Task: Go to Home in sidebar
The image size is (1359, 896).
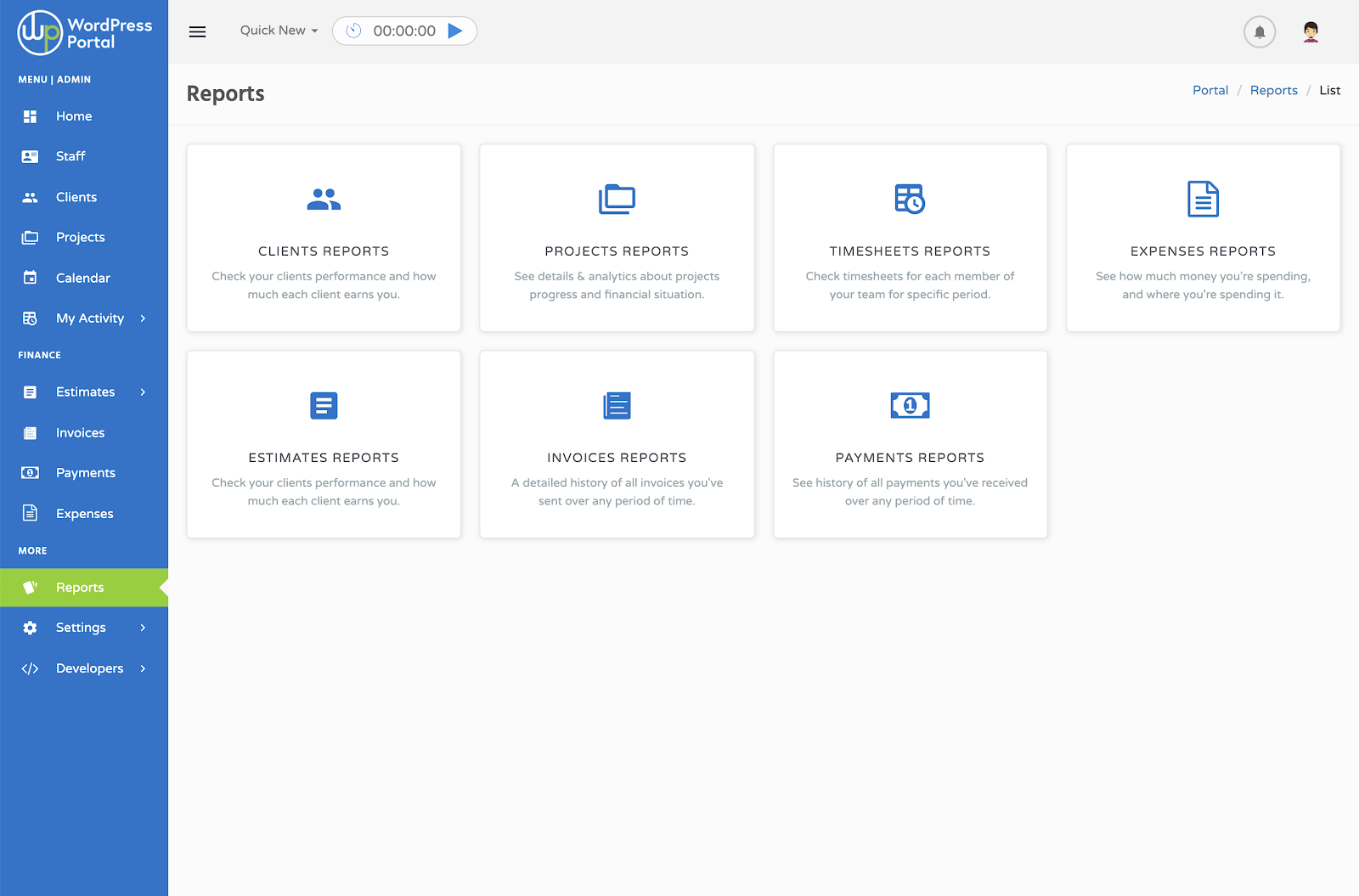Action: 74,116
